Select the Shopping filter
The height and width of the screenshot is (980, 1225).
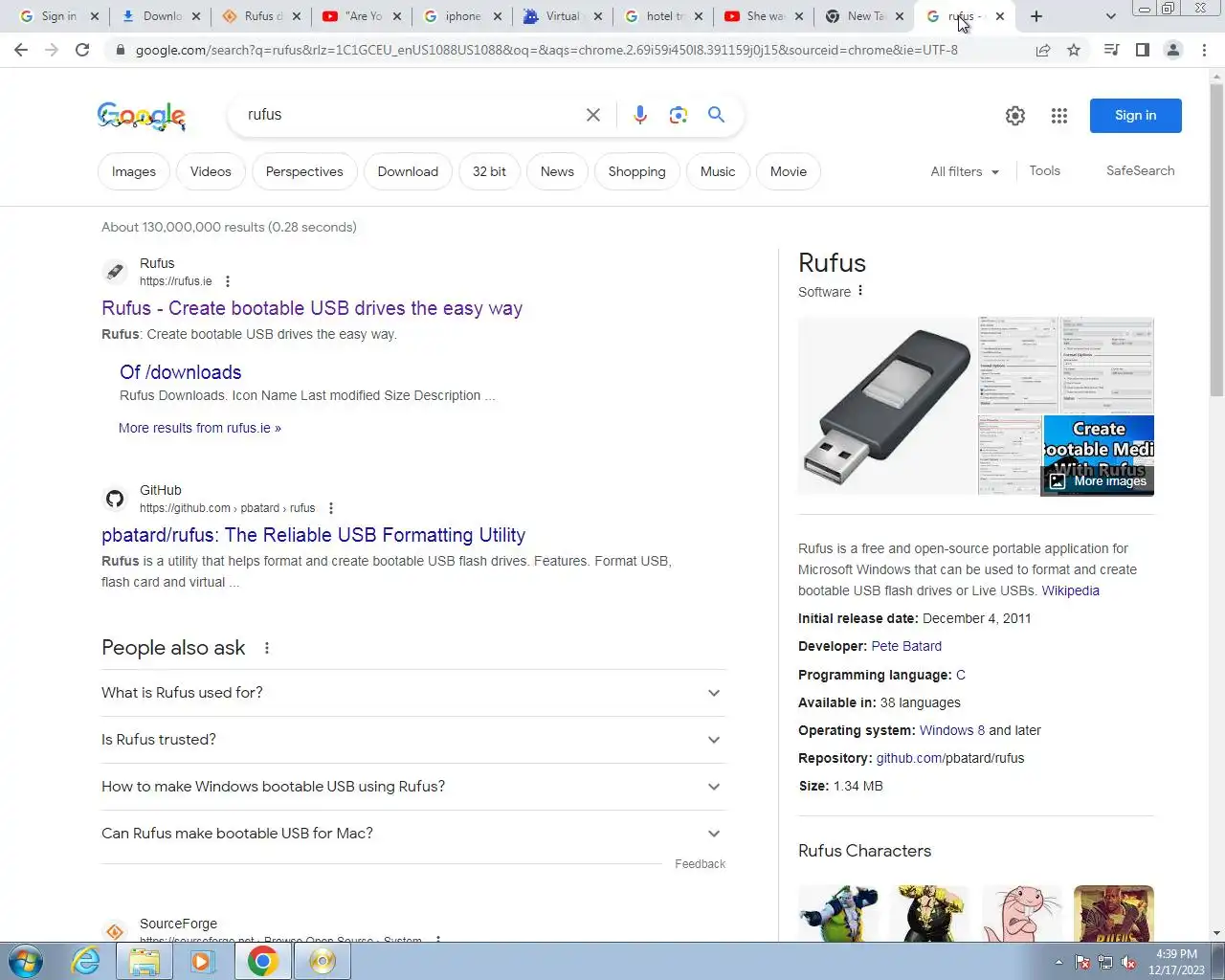[636, 171]
